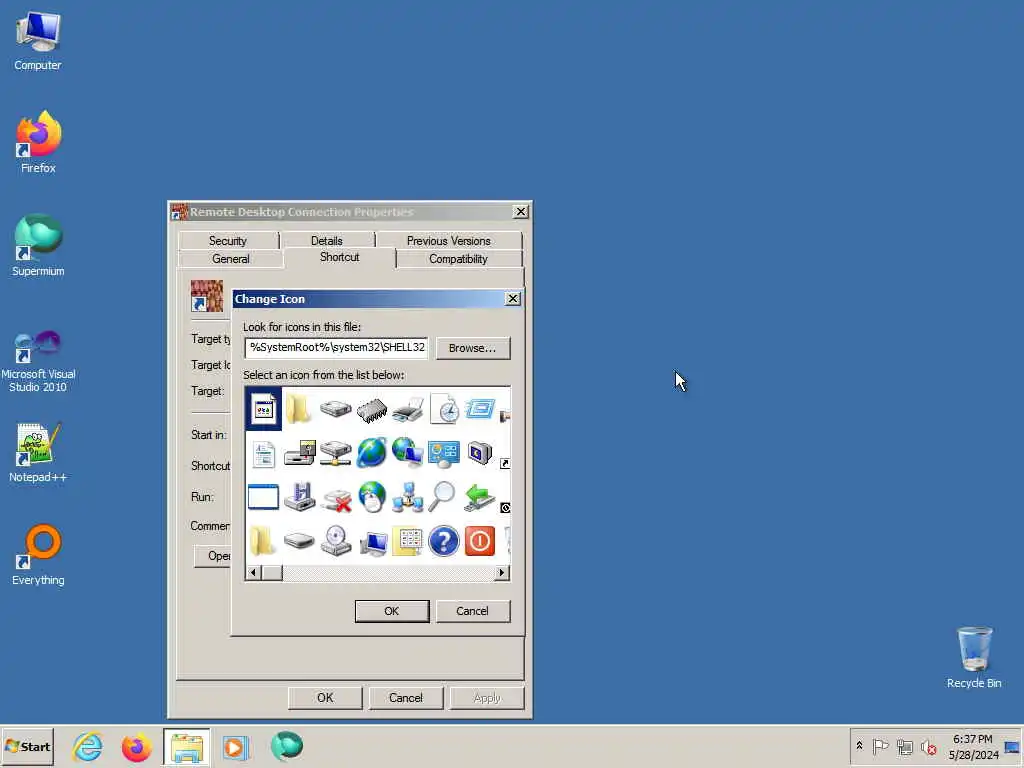Screen dimensions: 1024x768
Task: Open Windows Media Player from the taskbar
Action: coord(236,746)
